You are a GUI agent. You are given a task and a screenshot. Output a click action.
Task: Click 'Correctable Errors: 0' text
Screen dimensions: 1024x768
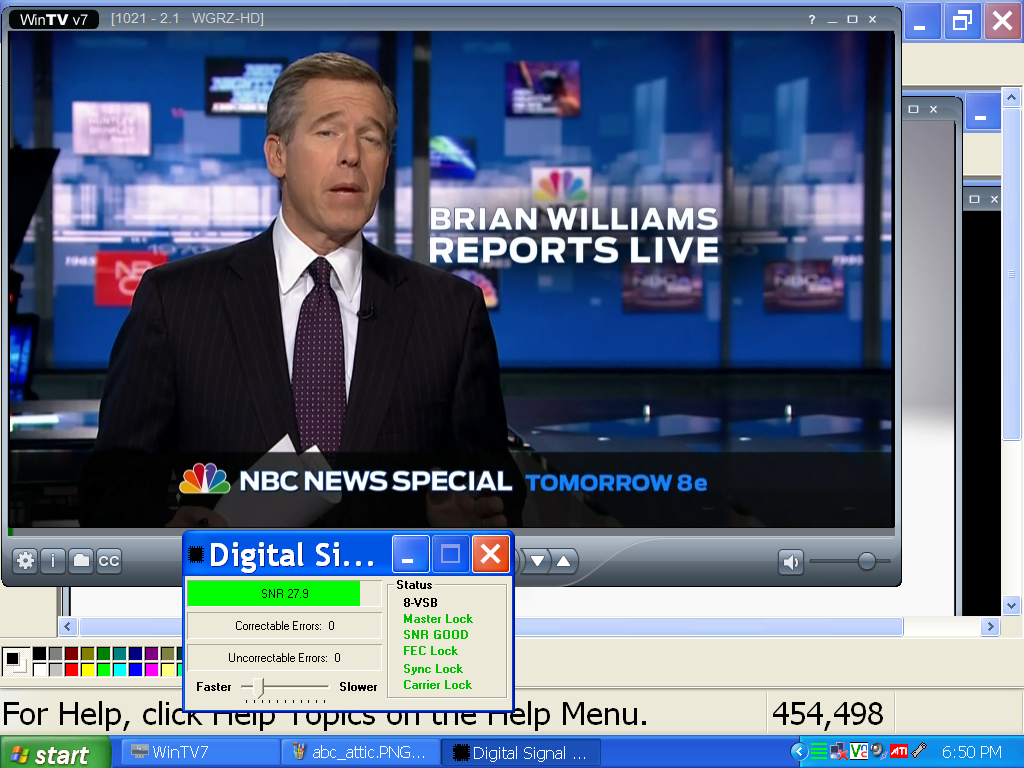pos(285,626)
